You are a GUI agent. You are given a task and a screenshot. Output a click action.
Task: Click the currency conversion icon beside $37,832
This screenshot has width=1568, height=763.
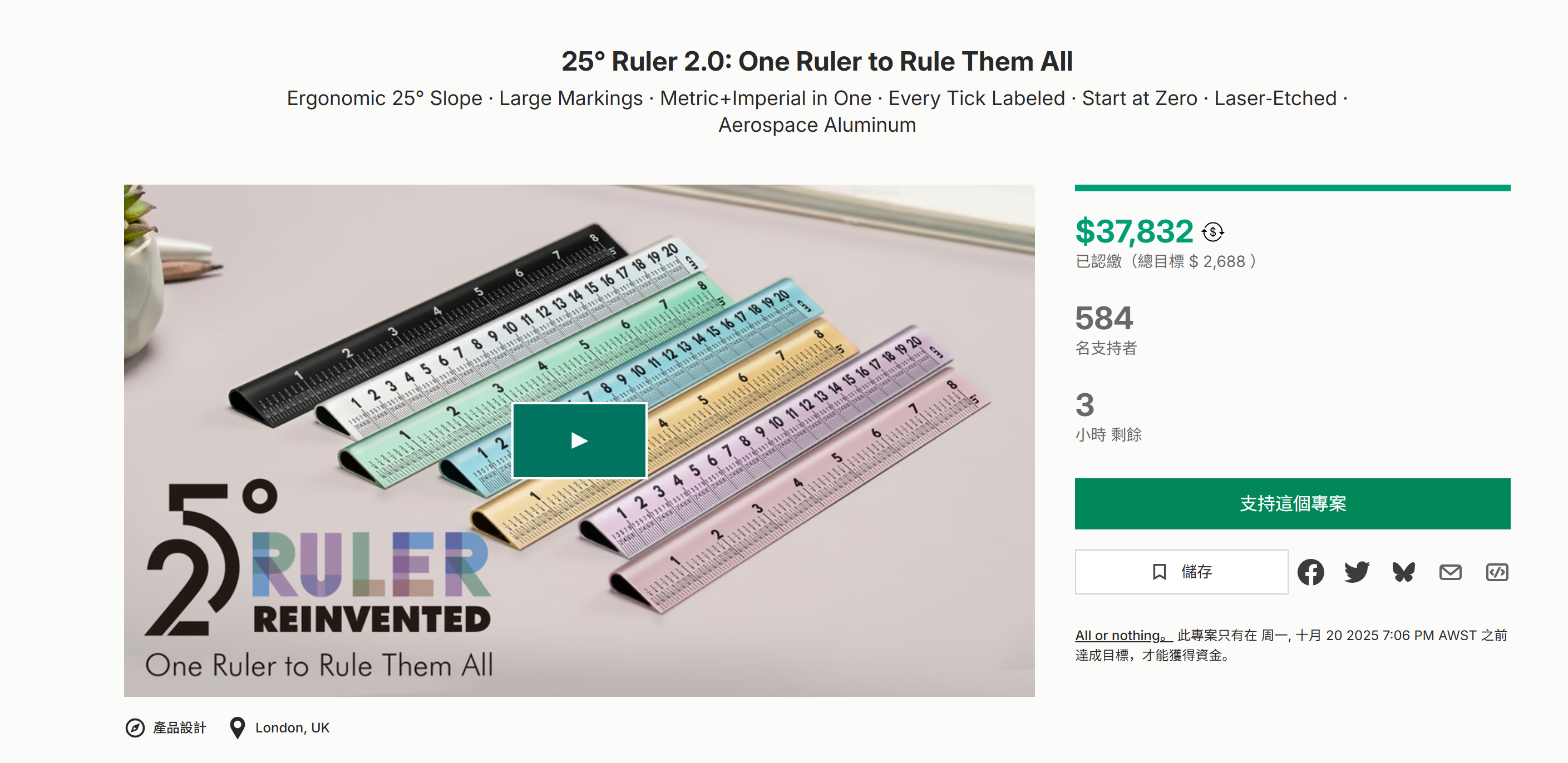[x=1212, y=232]
